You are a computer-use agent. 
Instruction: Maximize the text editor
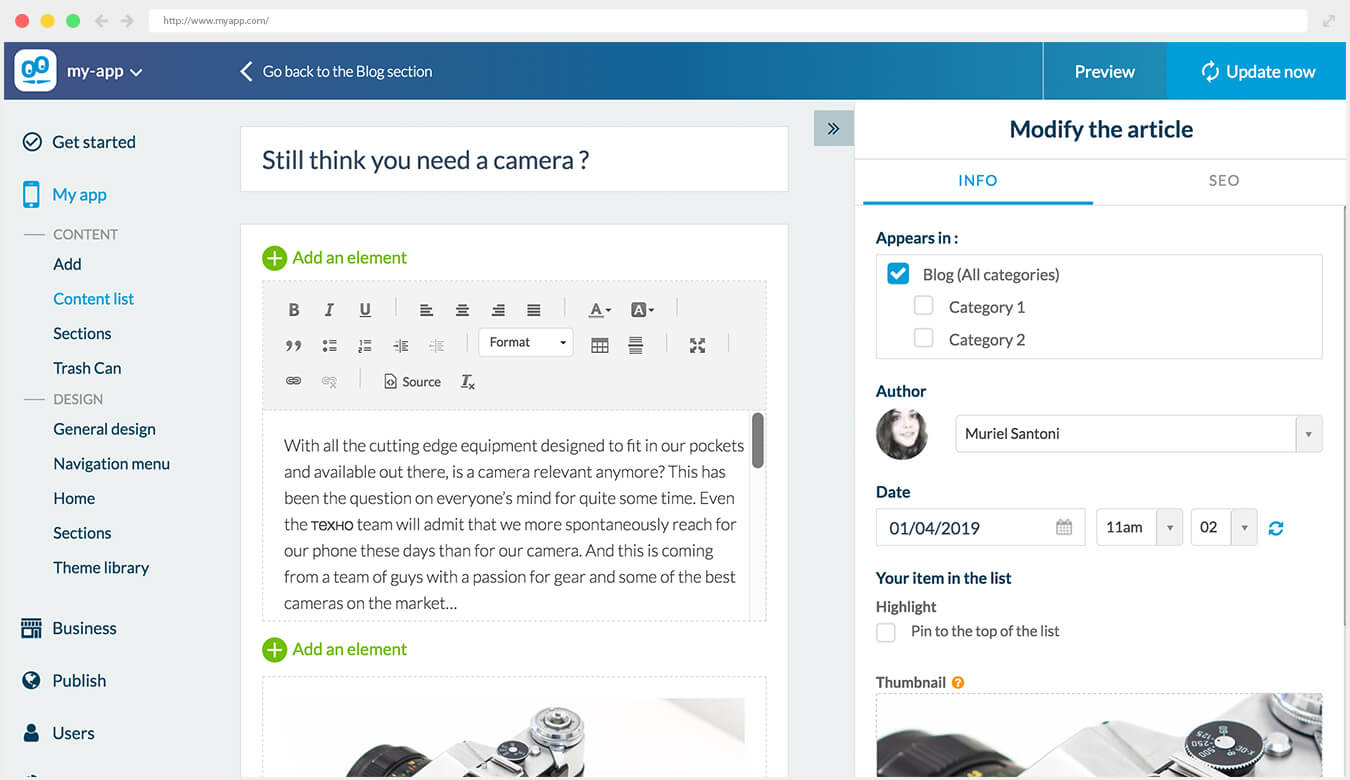(697, 346)
